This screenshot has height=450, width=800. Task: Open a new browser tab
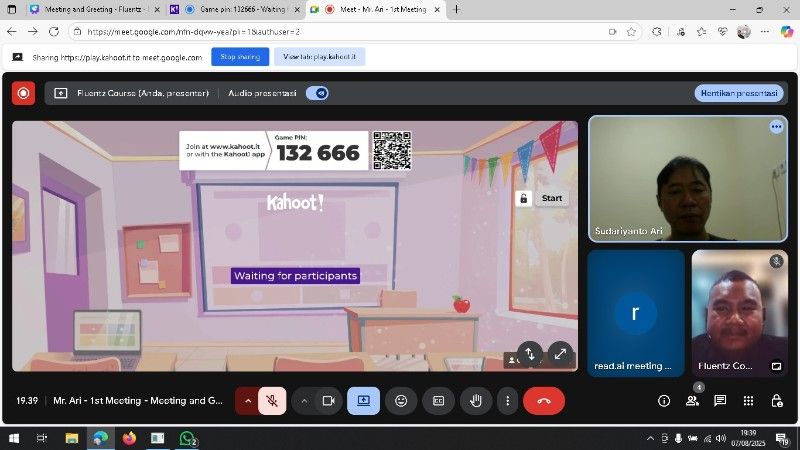456,9
